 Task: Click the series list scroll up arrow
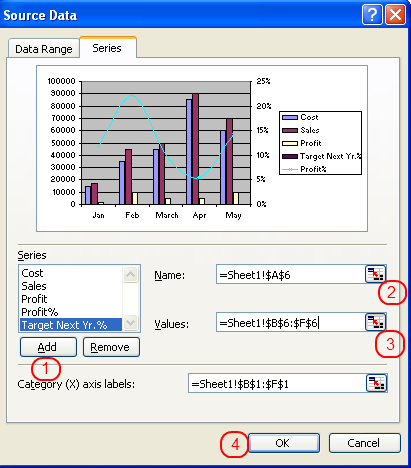(130, 275)
